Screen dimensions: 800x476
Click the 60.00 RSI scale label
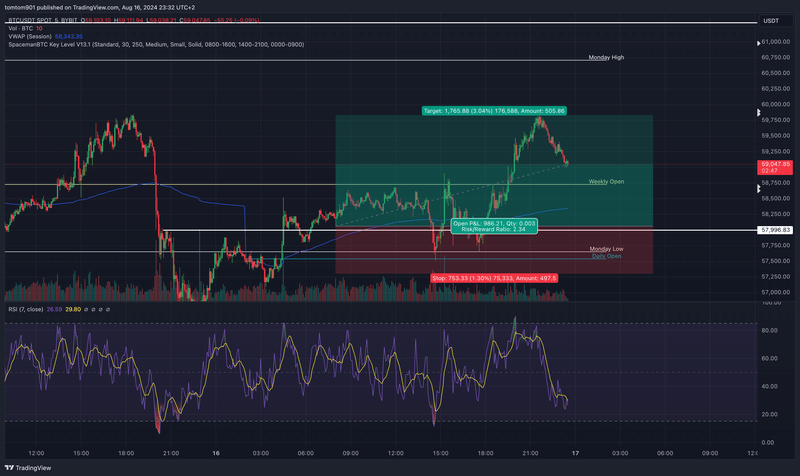coord(769,359)
